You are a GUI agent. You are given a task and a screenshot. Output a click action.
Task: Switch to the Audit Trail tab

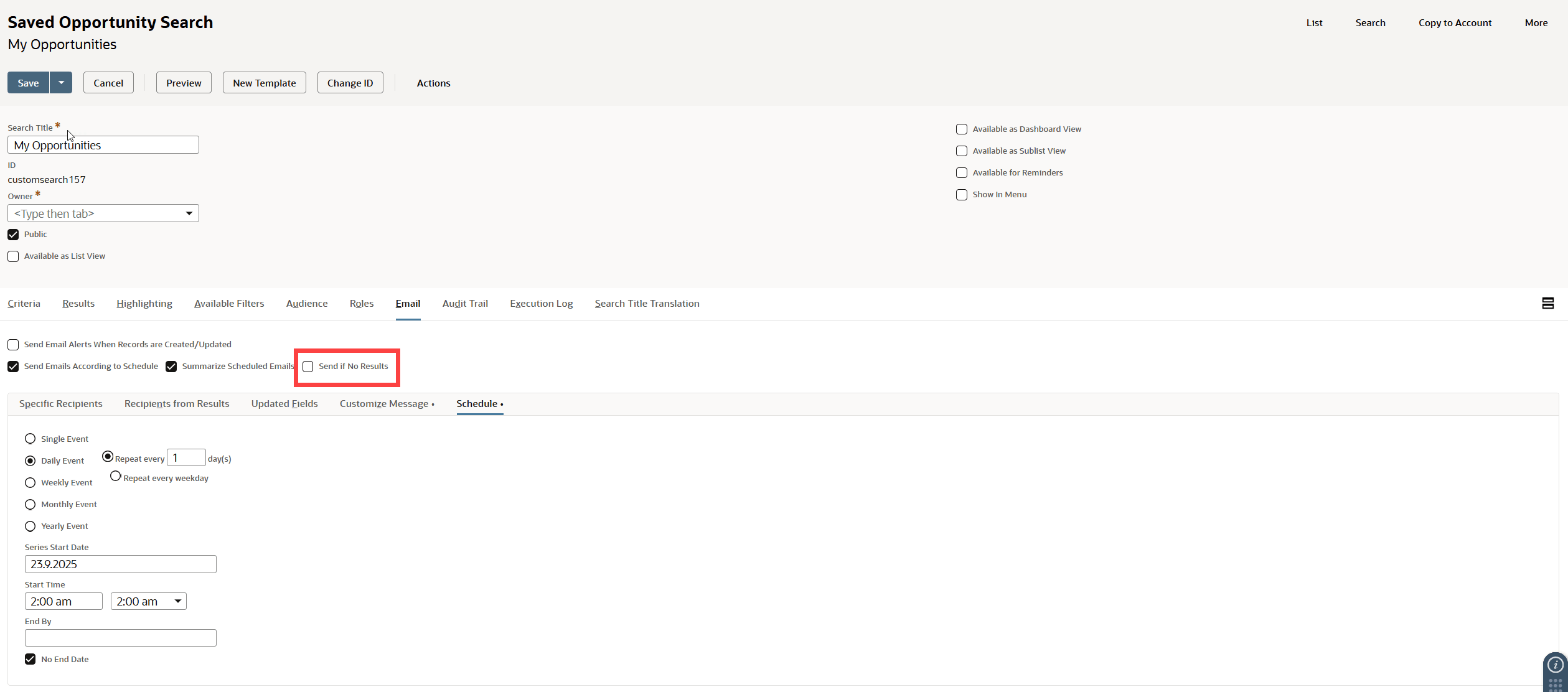click(465, 304)
